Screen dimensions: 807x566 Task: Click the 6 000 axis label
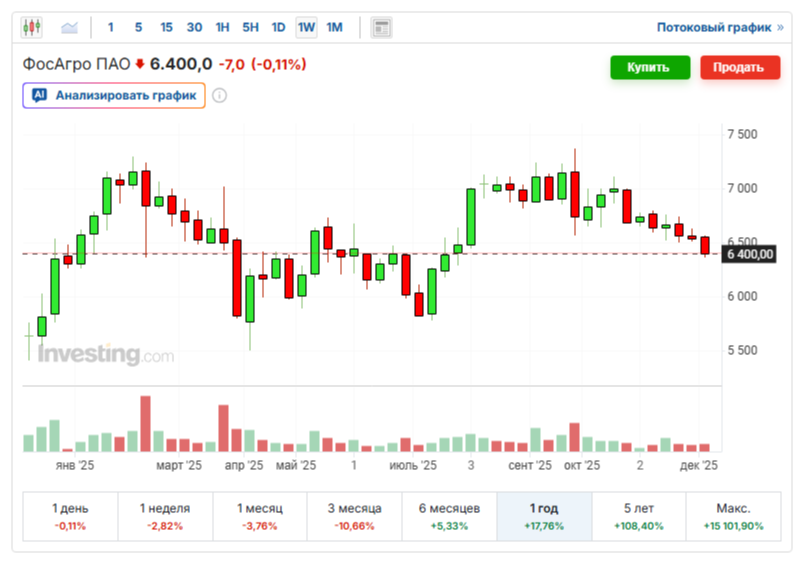click(742, 296)
